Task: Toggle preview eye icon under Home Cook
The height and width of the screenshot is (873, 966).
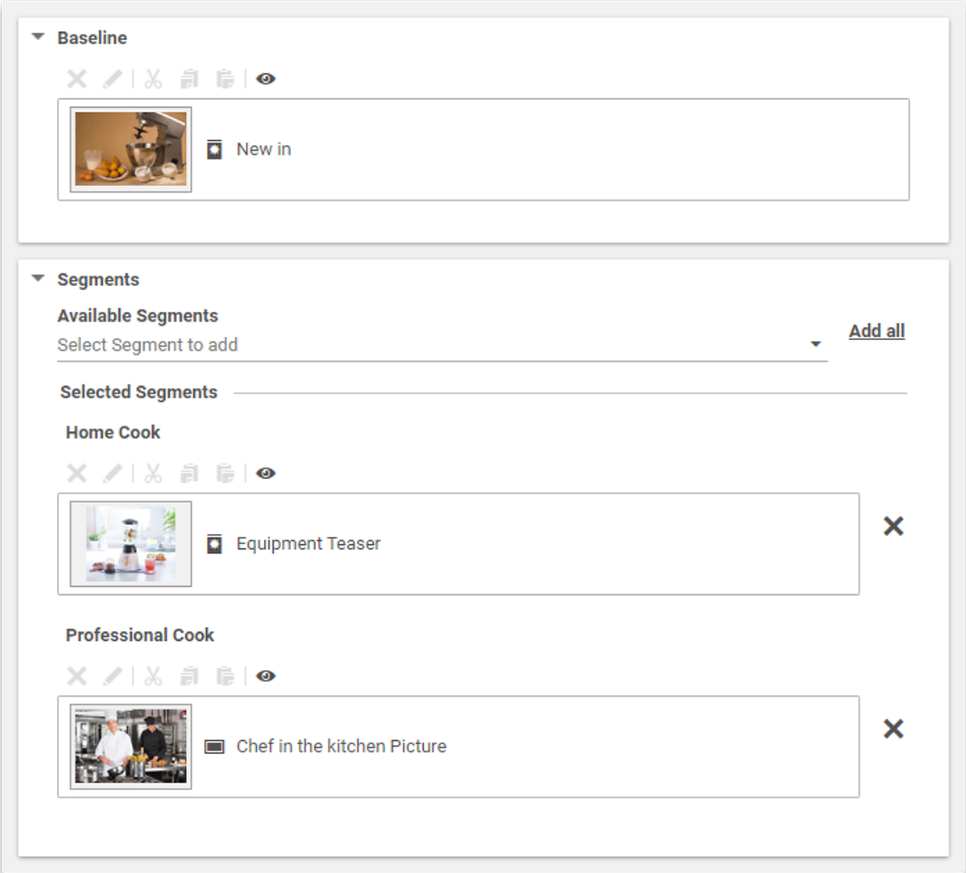Action: pyautogui.click(x=265, y=472)
